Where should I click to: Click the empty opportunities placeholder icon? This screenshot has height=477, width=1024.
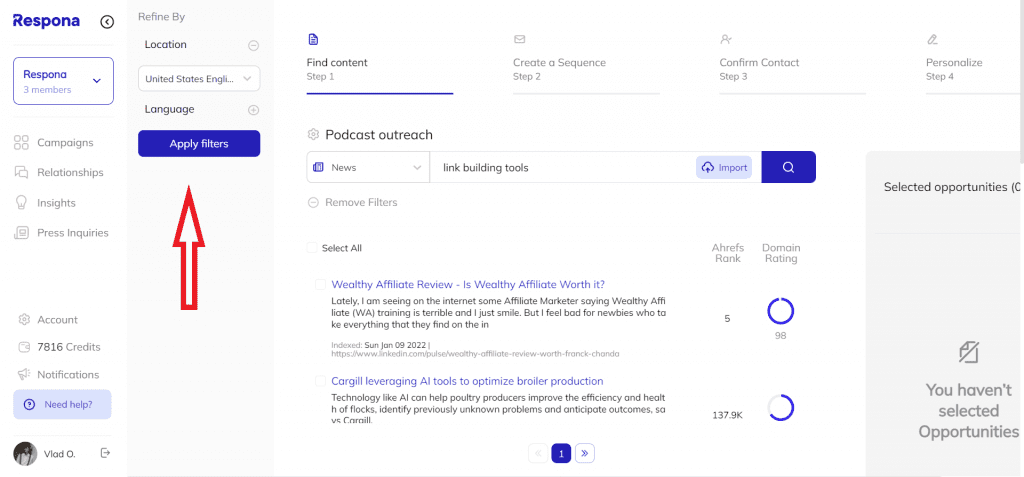tap(968, 353)
